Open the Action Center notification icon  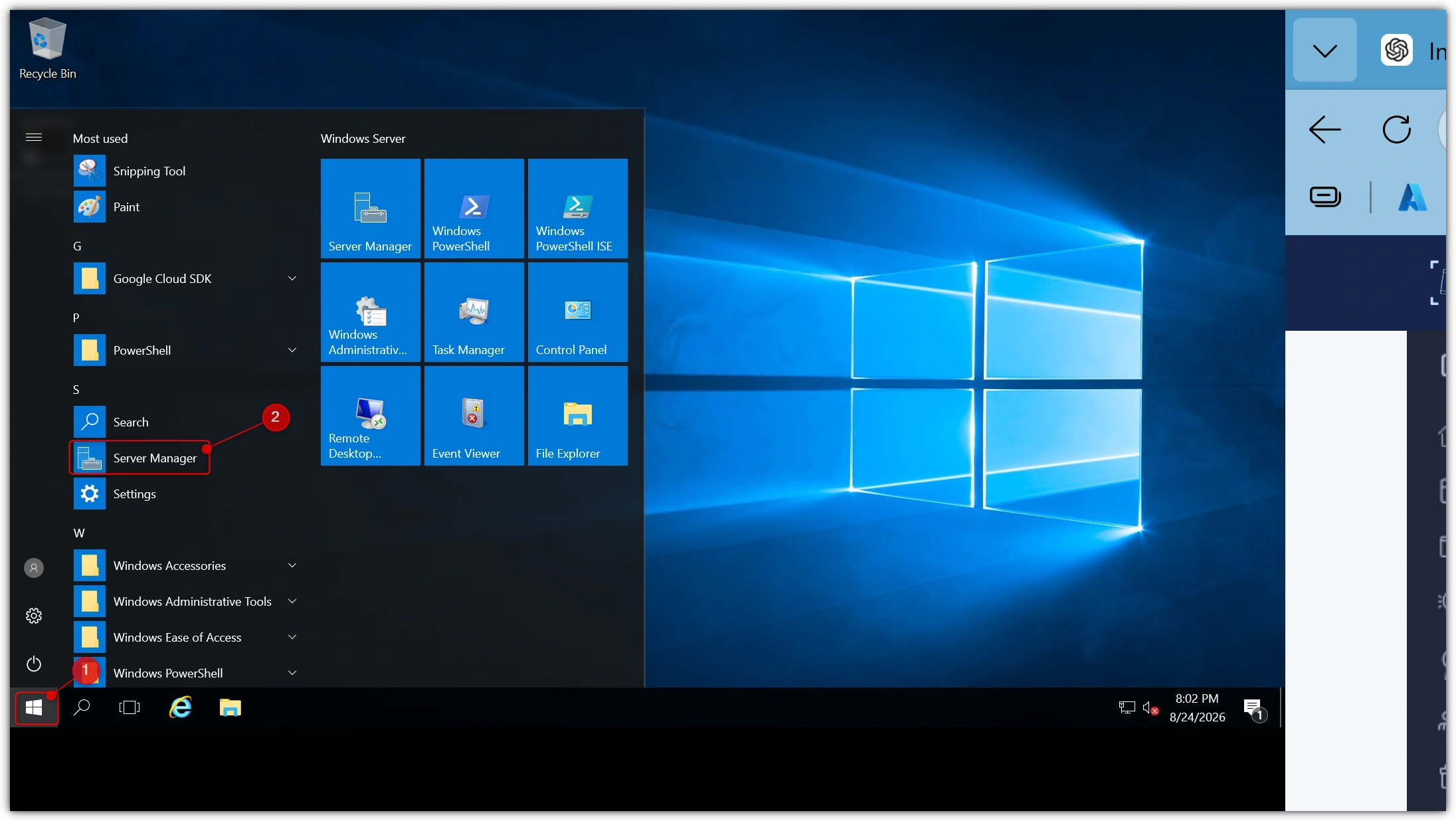tap(1253, 709)
